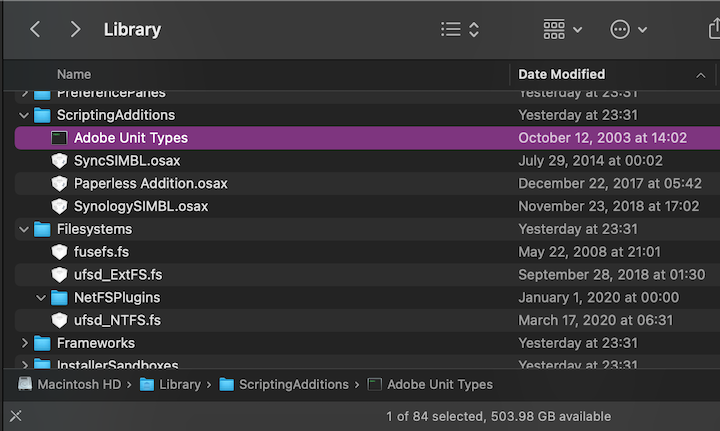Select the SyncSIMBL.osax file icon

pyautogui.click(x=59, y=161)
